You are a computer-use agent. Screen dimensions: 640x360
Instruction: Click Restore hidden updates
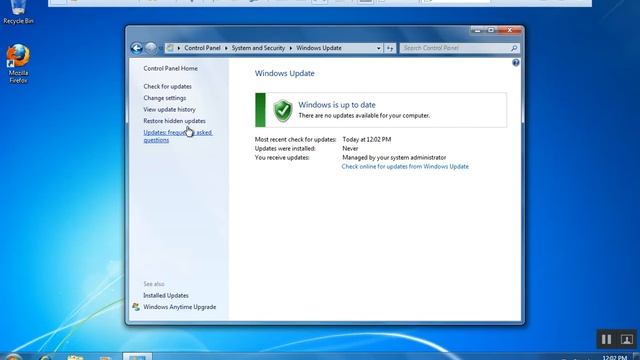(174, 121)
